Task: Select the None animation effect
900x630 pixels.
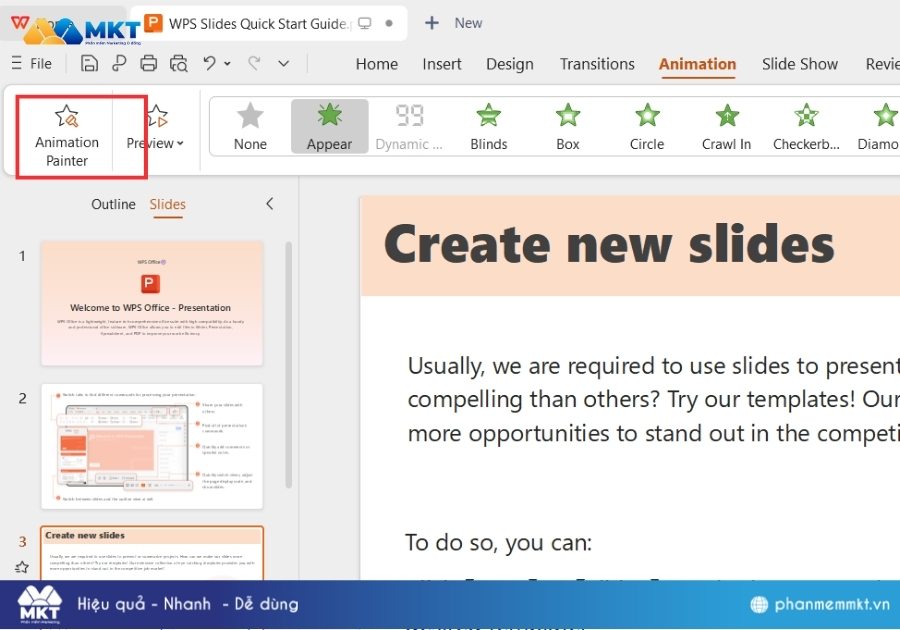Action: 250,126
